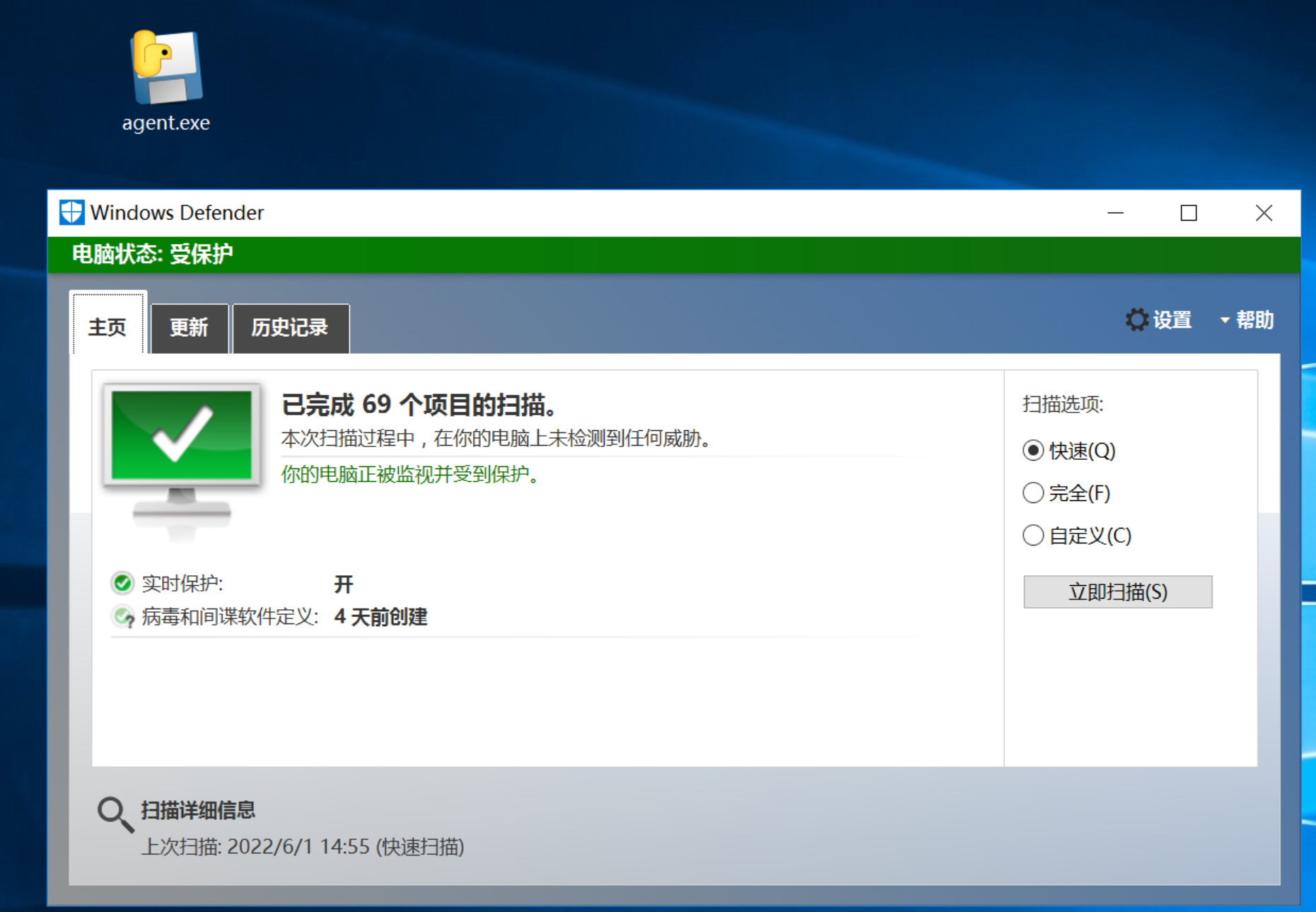Viewport: 1316px width, 912px height.
Task: Select the 完全(F) full scan option
Action: tap(1066, 493)
